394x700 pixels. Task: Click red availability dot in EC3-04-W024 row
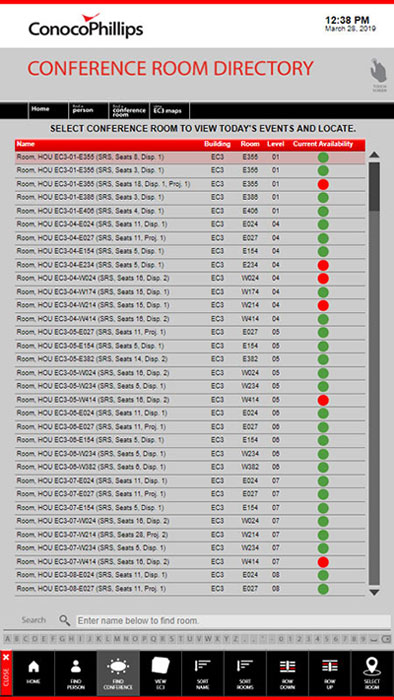[x=323, y=279]
